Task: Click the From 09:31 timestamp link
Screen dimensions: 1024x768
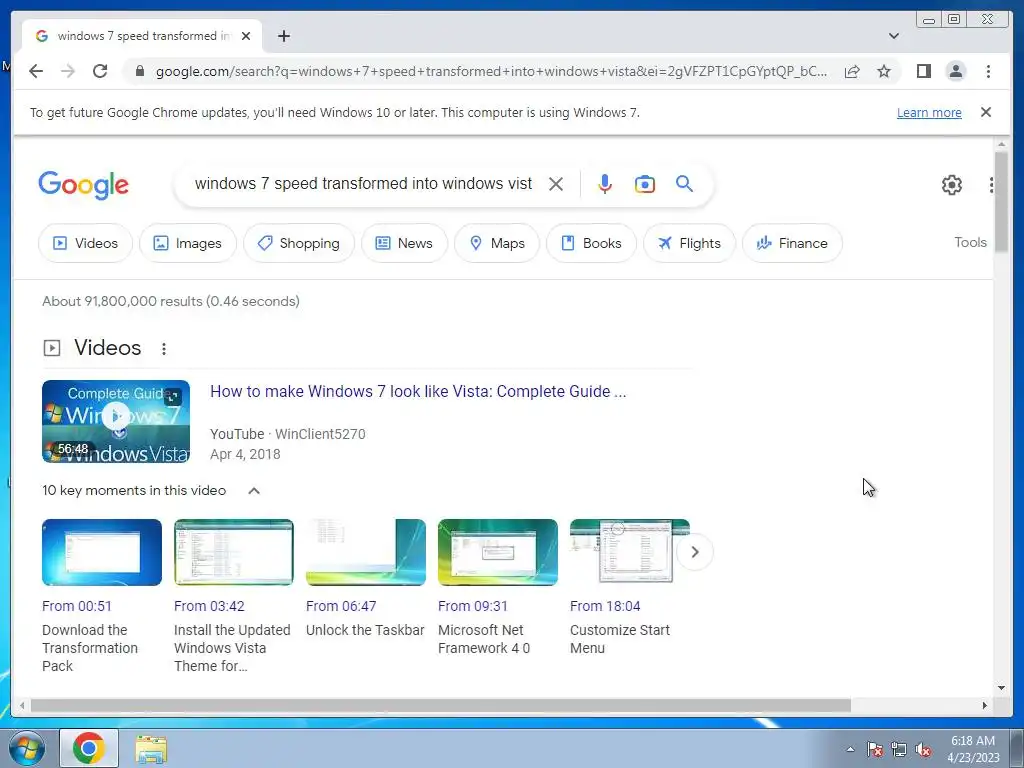Action: [x=473, y=606]
